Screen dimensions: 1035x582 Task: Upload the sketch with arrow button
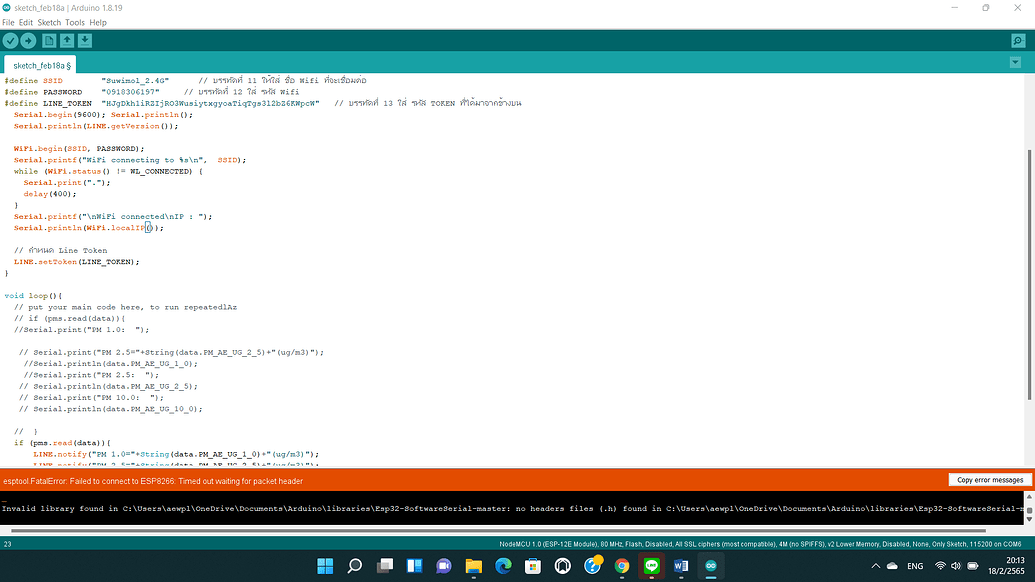coord(28,41)
